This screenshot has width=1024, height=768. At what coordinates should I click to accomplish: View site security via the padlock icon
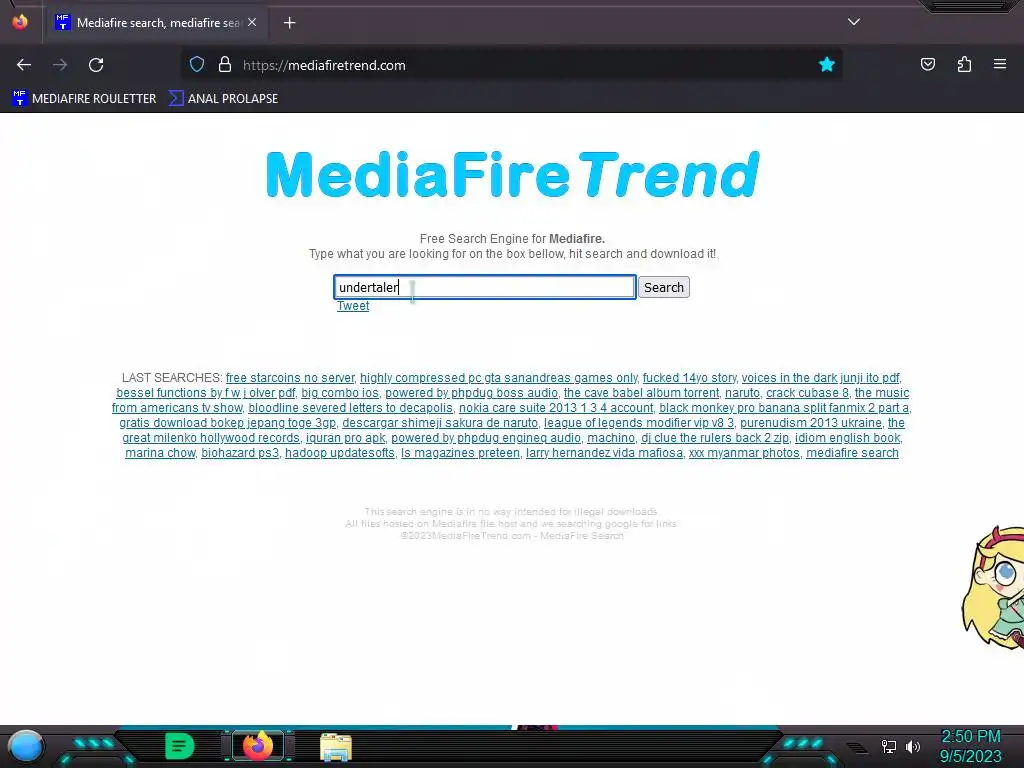click(225, 65)
